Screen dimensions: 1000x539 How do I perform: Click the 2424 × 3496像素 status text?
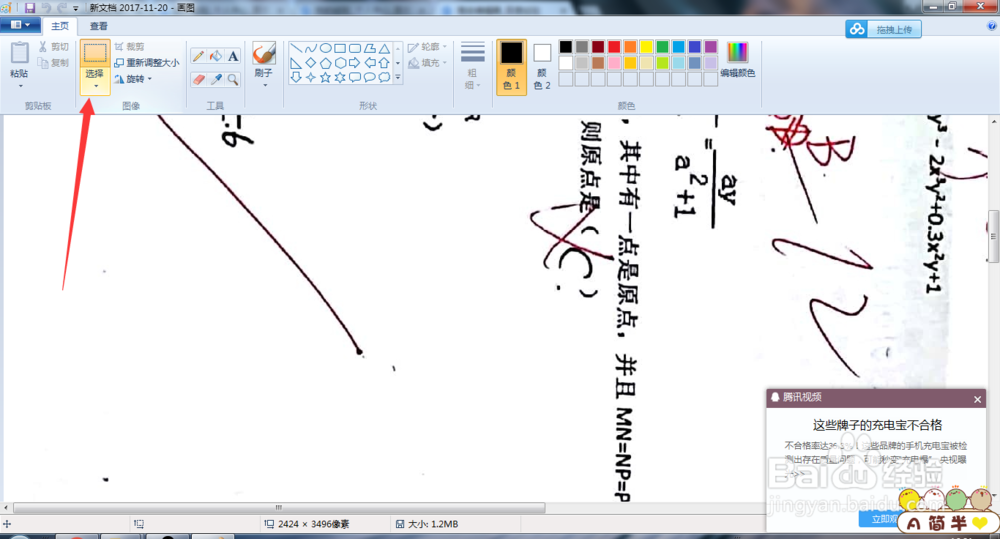pyautogui.click(x=313, y=524)
